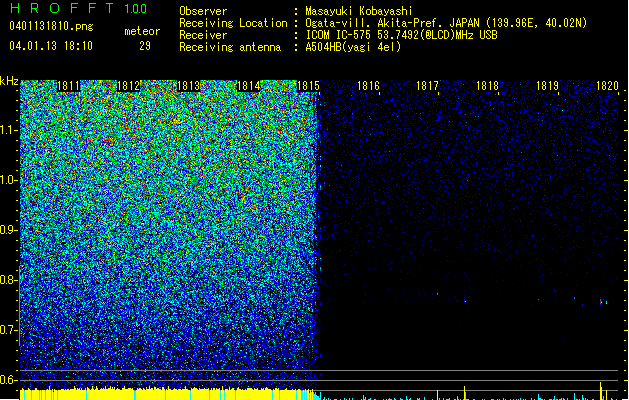Click the 0.6 frequency axis label
Screen dimensions: 629x400
coord(9,380)
